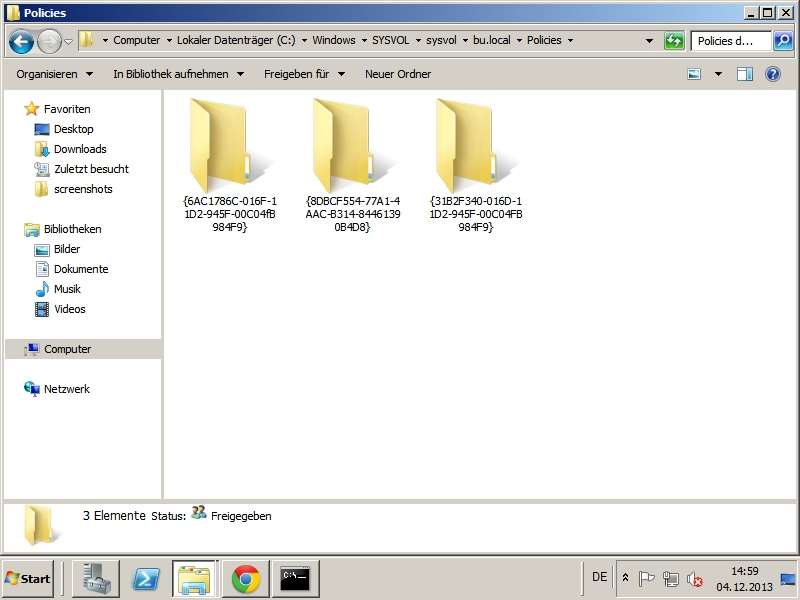
Task: Click Windows Explorer taskbar icon
Action: (x=195, y=579)
